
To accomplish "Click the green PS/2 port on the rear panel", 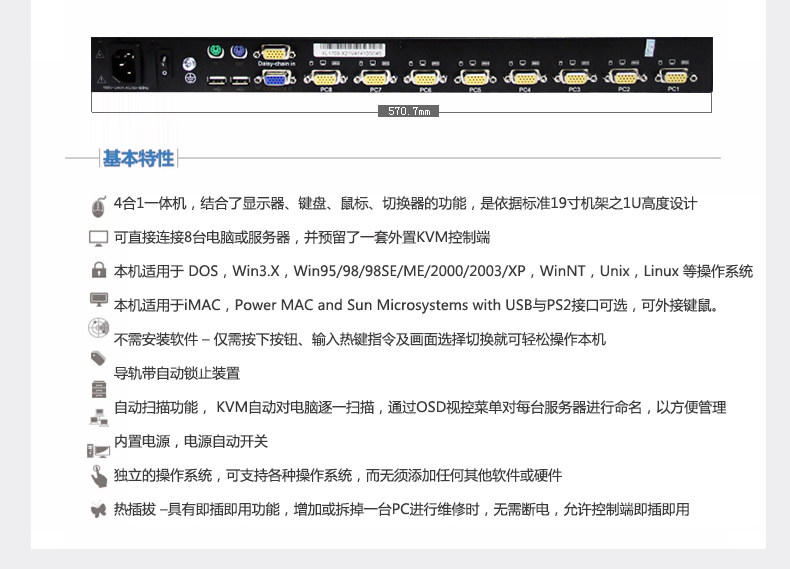I will 215,51.
